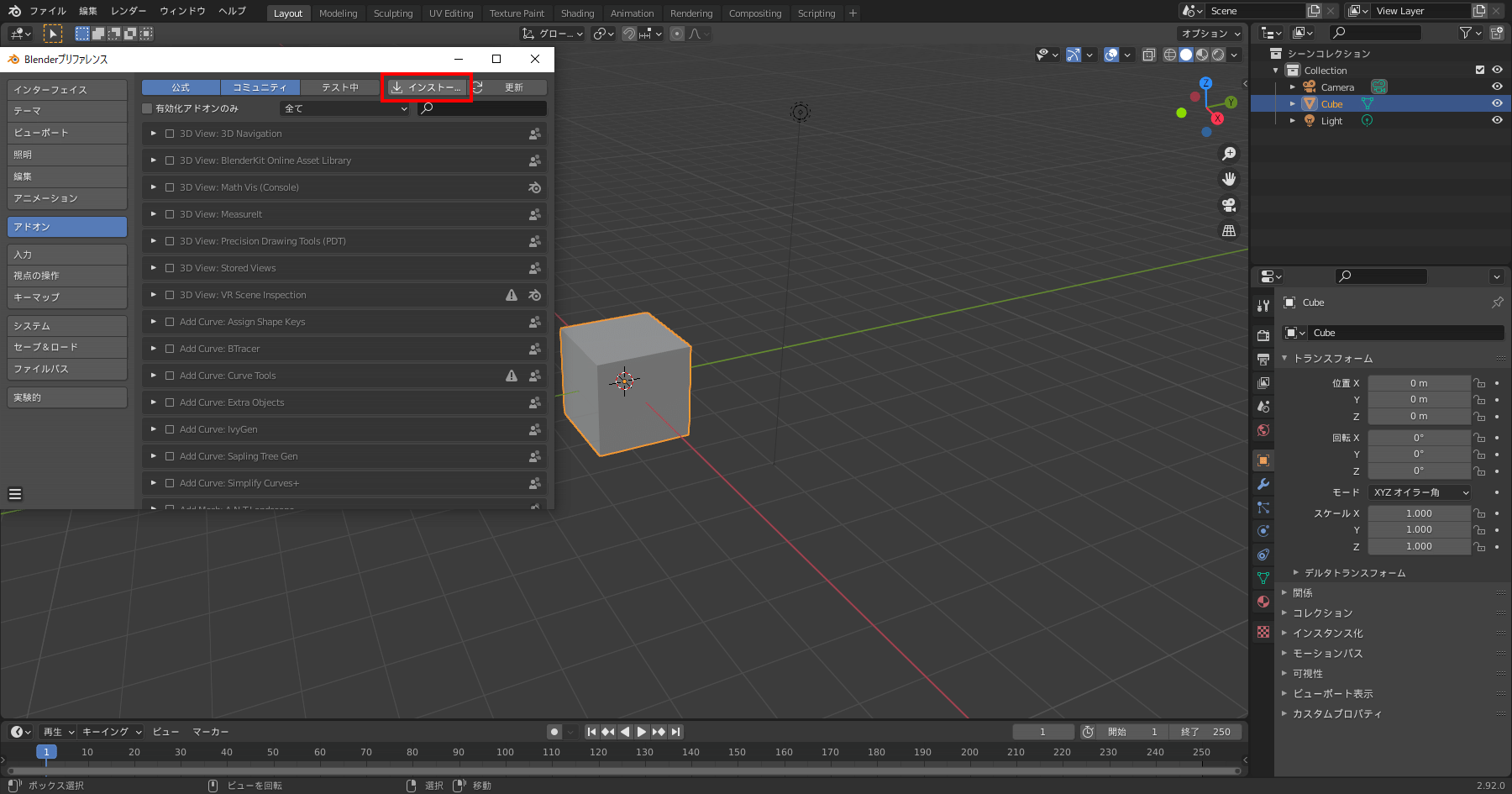Open rotation mode dropdown XYZ オイラー角
1512x794 pixels.
(x=1420, y=492)
